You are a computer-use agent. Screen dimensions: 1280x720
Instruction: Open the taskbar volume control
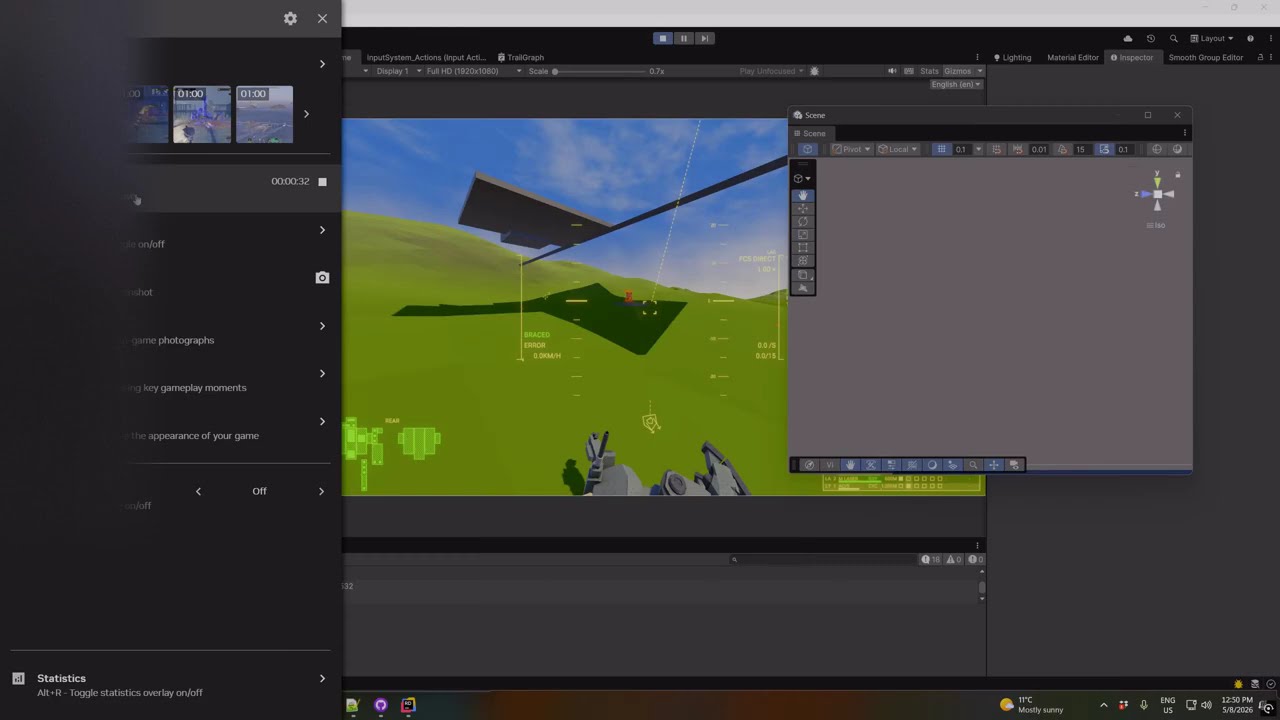click(1206, 705)
